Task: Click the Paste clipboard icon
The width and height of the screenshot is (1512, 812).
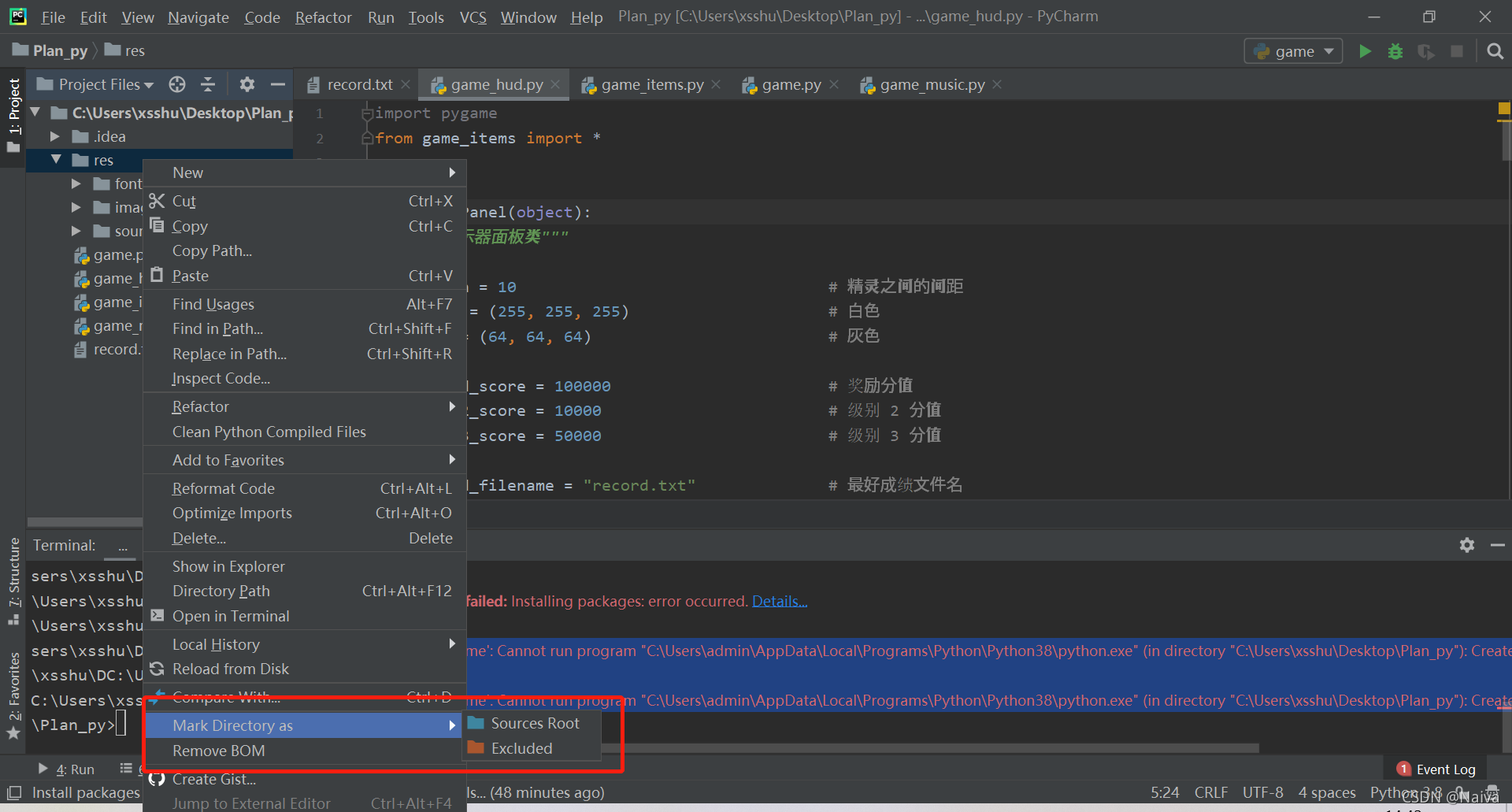Action: (x=157, y=275)
